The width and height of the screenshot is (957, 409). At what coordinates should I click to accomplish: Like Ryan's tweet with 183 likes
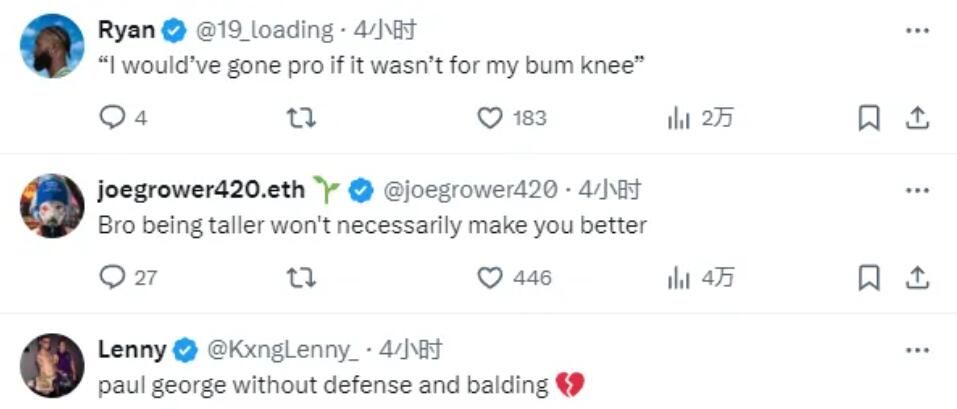click(x=489, y=118)
